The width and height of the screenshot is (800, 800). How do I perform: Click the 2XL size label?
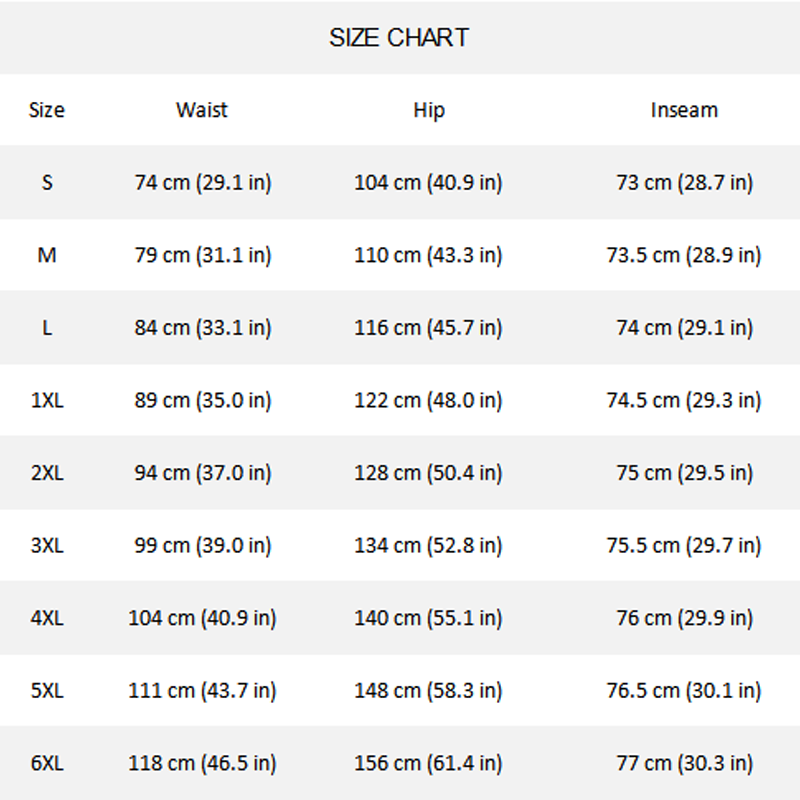(x=47, y=473)
